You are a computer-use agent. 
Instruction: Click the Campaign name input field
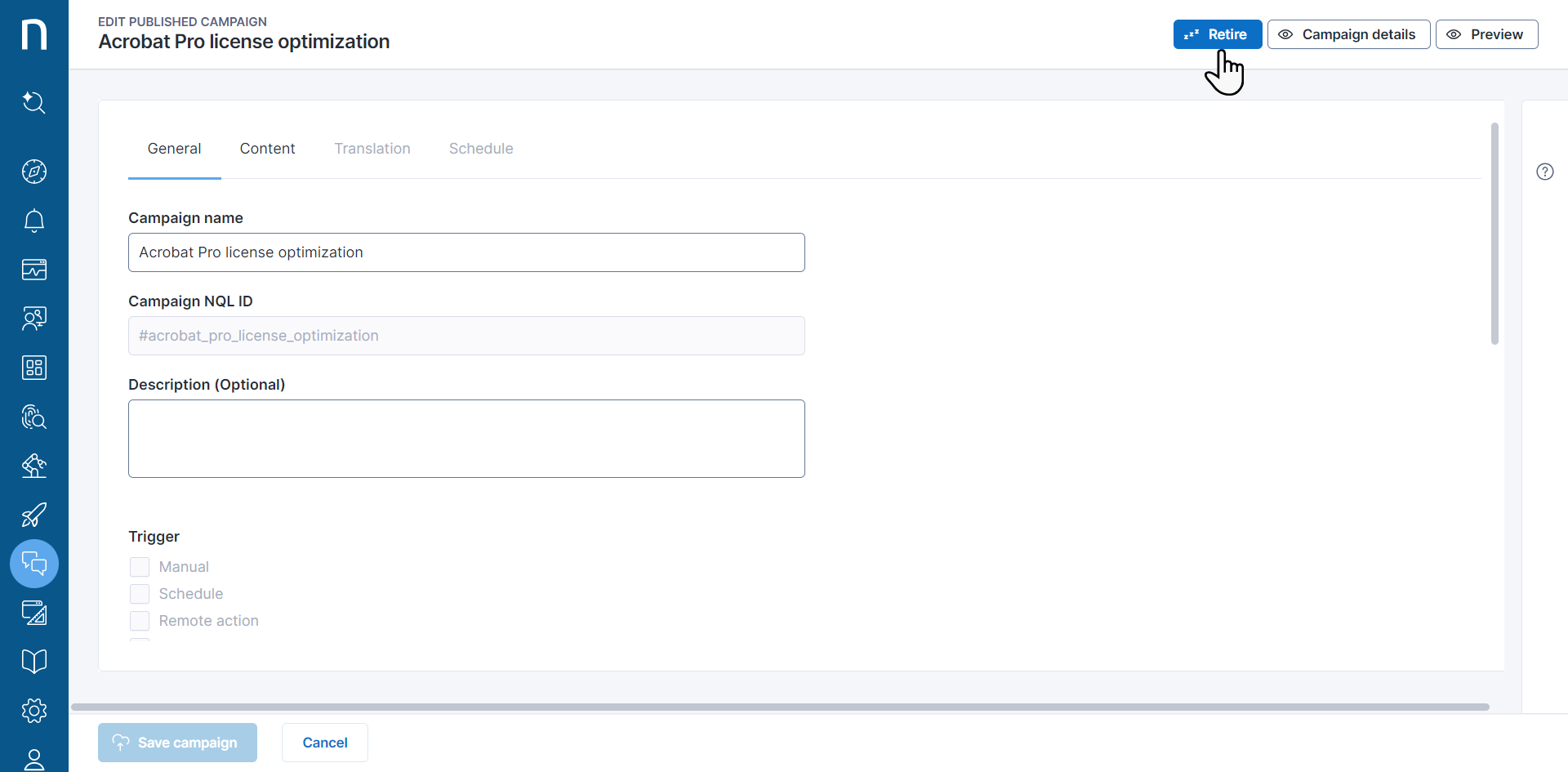point(466,252)
